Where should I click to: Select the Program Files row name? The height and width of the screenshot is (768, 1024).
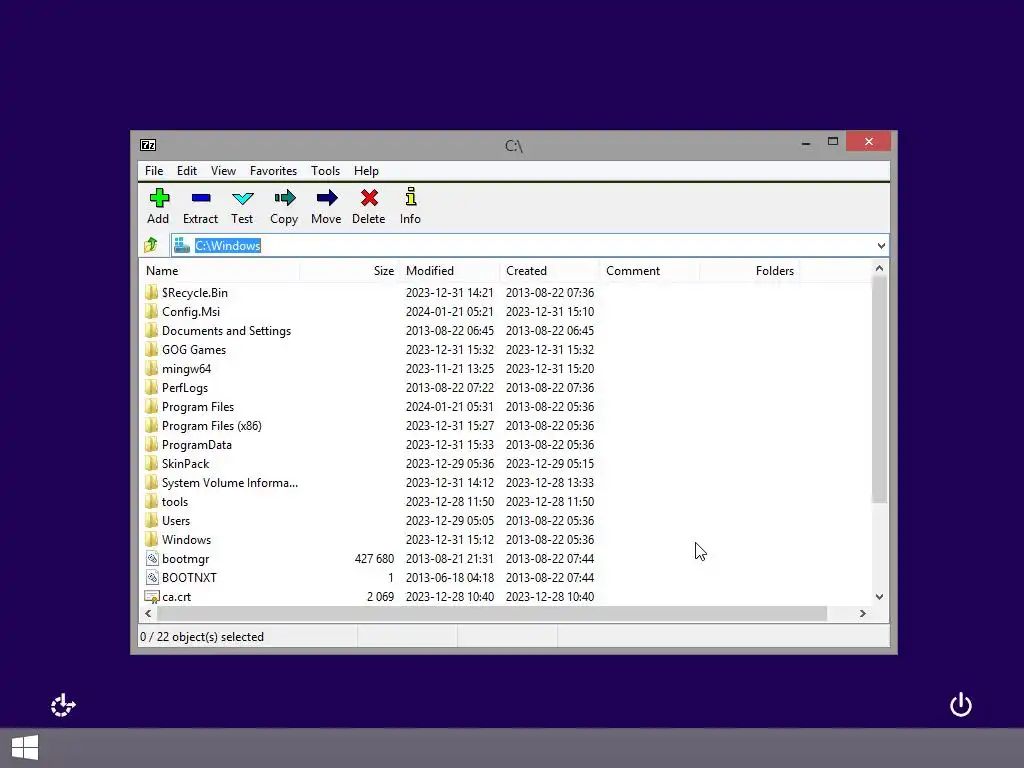[x=198, y=406]
